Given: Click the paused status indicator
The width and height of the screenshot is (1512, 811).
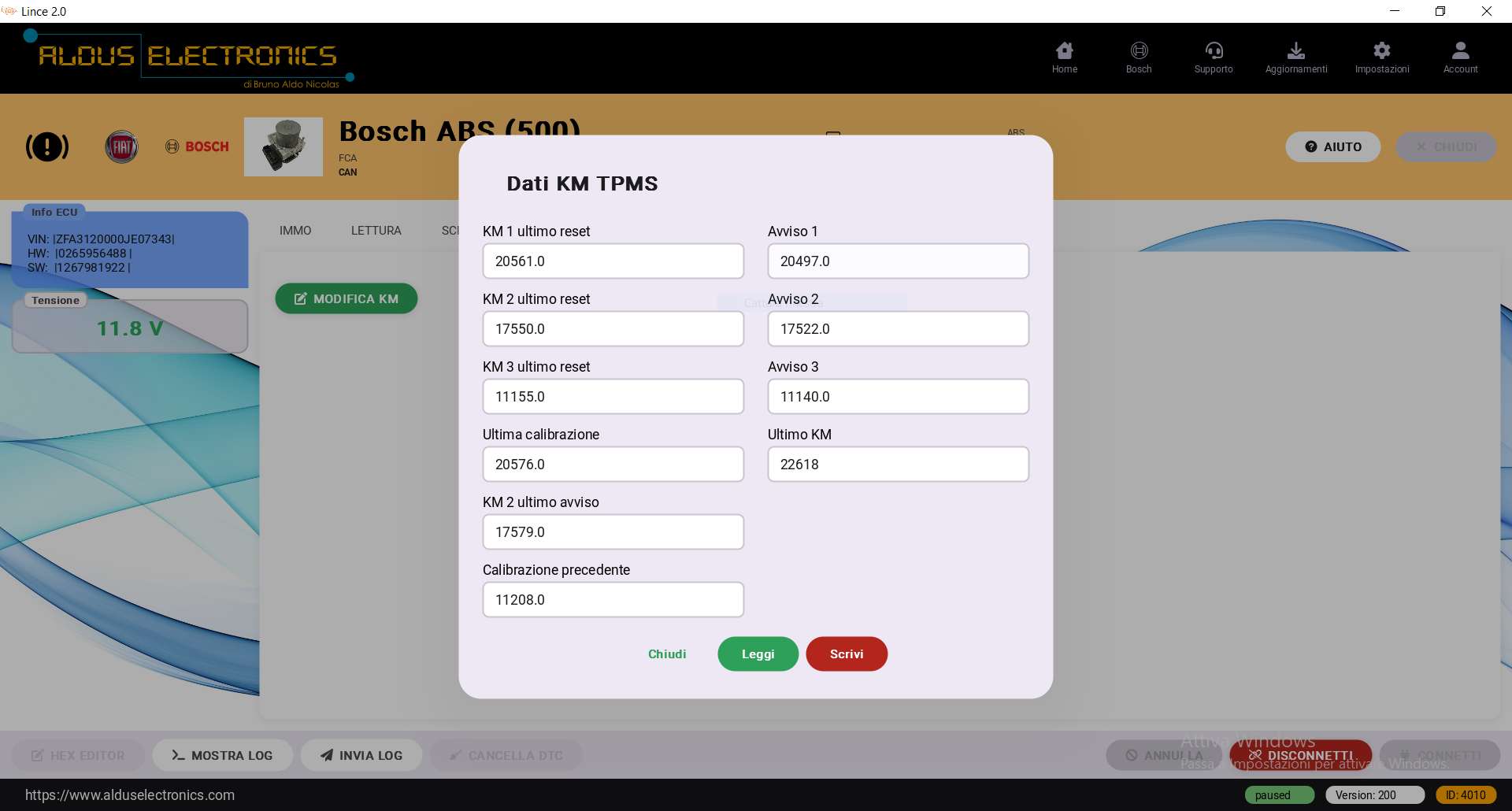Looking at the screenshot, I should tap(1280, 795).
